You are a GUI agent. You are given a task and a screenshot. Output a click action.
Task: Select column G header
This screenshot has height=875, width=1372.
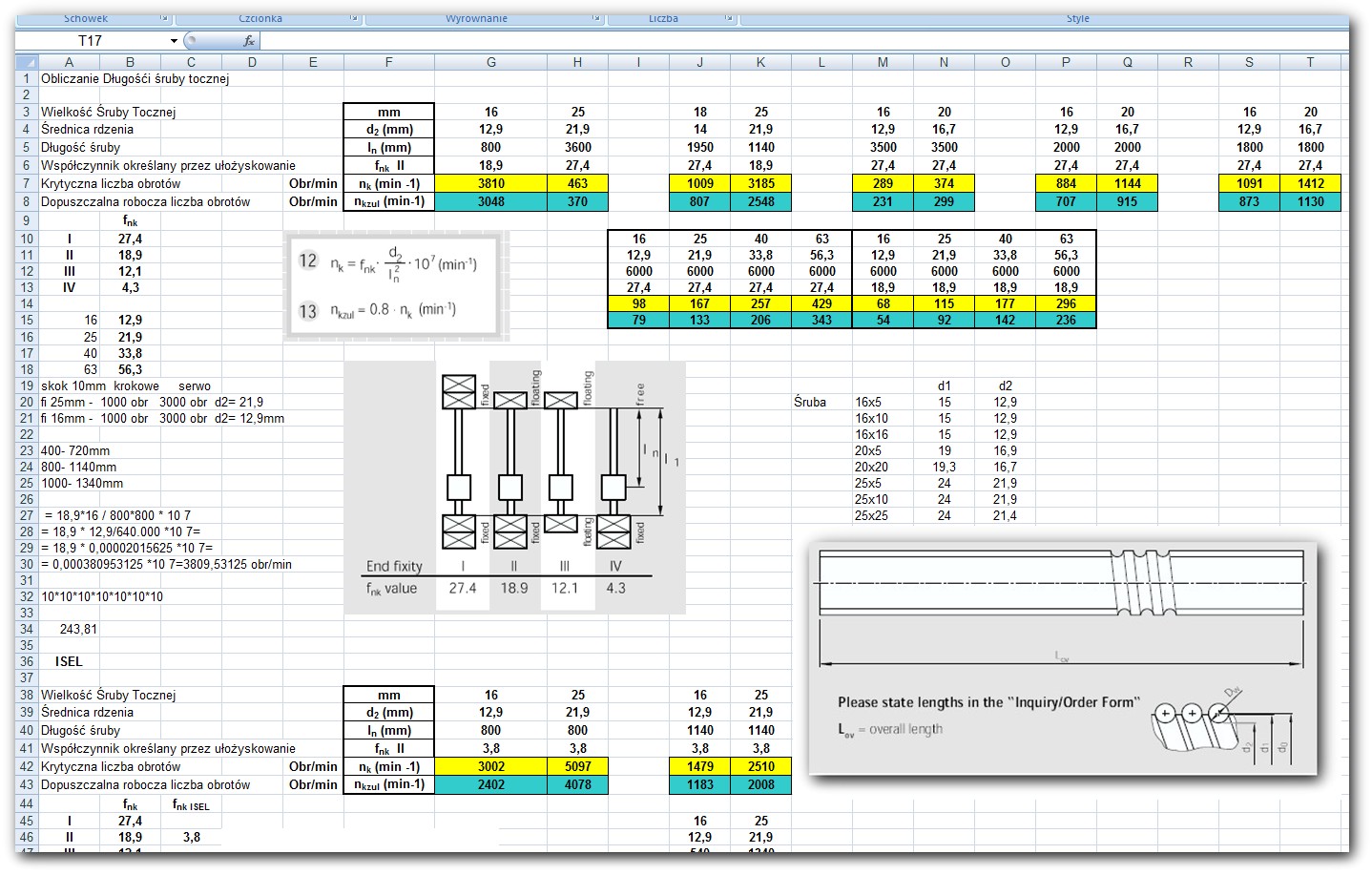[491, 62]
